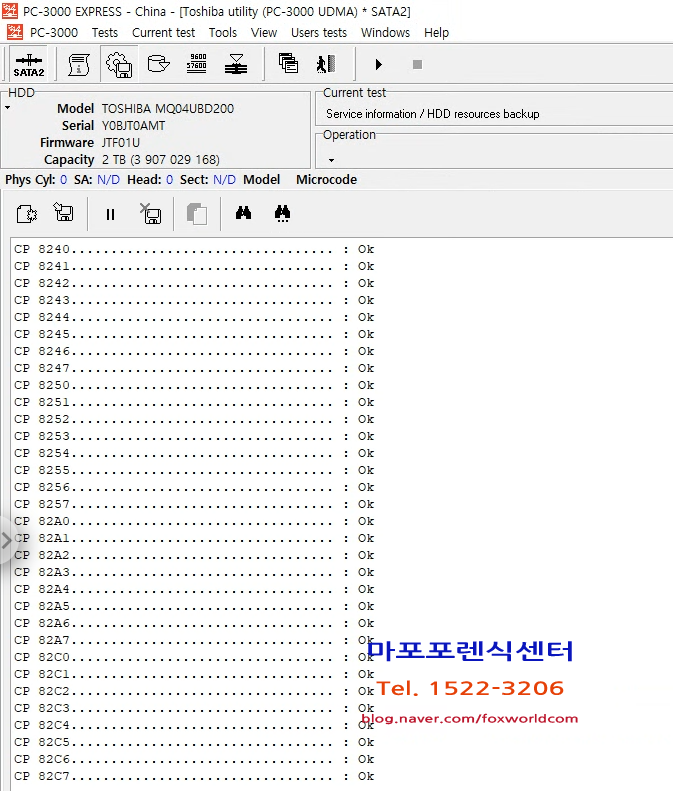Select the serial number Y0BJT0AMT
673x791 pixels.
[134, 126]
